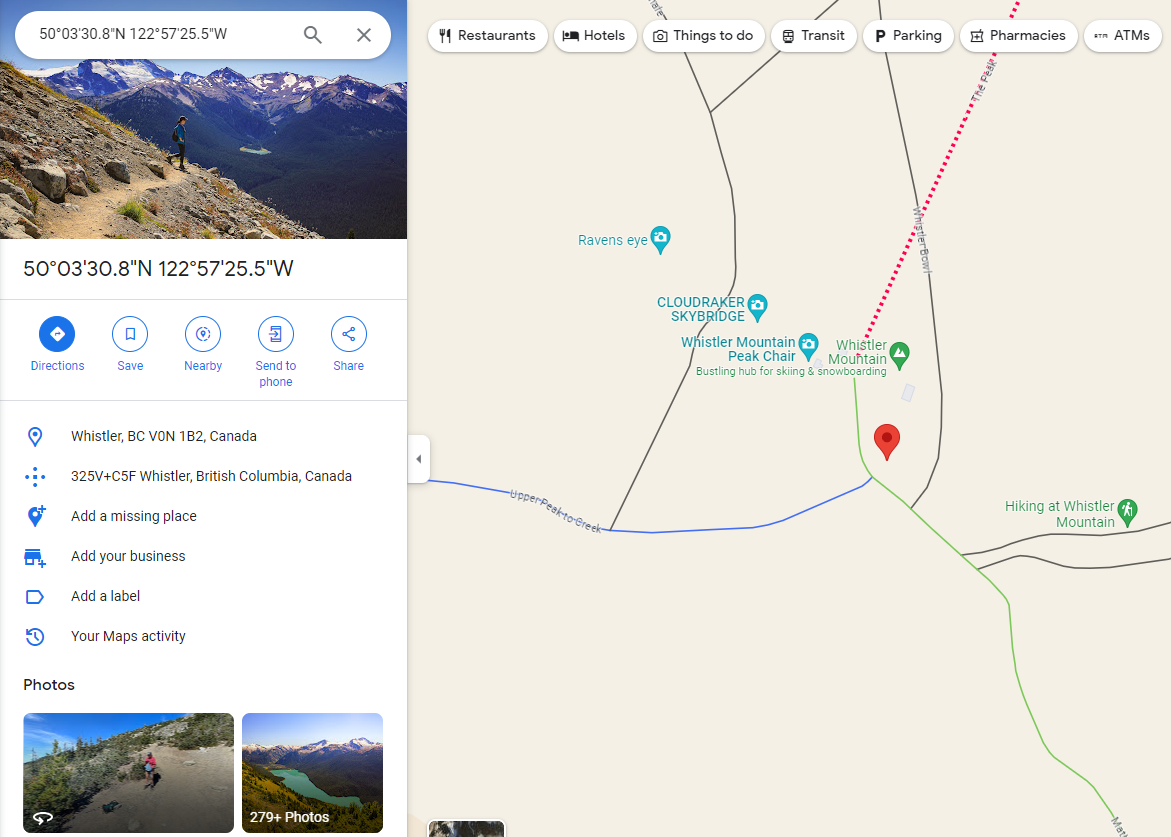This screenshot has width=1171, height=837.
Task: Filter map by Hotels
Action: pos(594,36)
